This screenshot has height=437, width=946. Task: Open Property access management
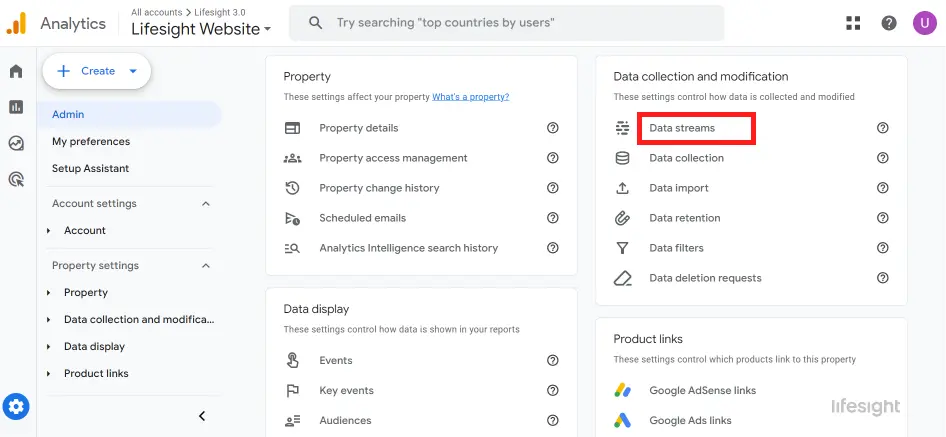393,158
